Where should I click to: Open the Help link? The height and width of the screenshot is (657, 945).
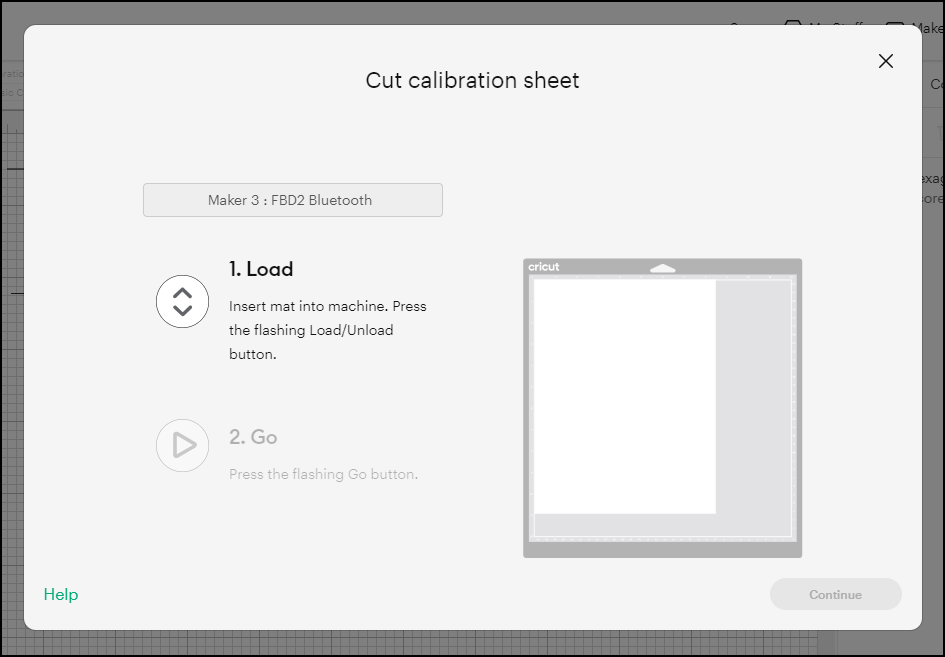pos(61,594)
